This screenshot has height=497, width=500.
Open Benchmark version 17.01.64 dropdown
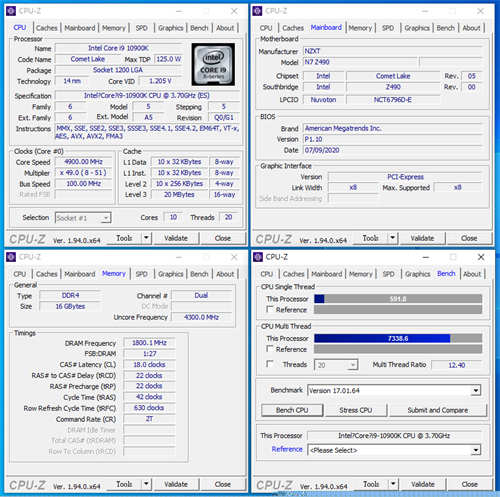pos(476,390)
